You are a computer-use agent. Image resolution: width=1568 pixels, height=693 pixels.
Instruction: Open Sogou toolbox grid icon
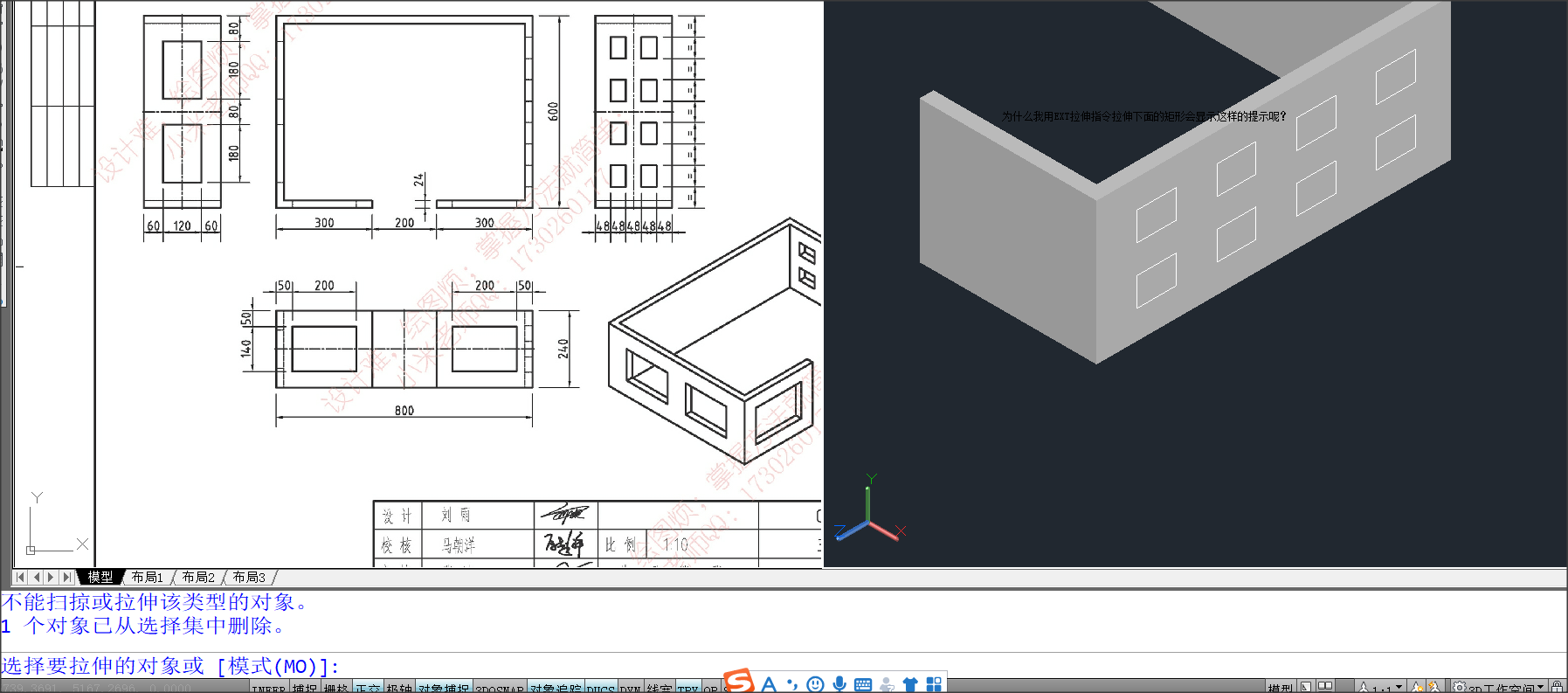tap(934, 683)
